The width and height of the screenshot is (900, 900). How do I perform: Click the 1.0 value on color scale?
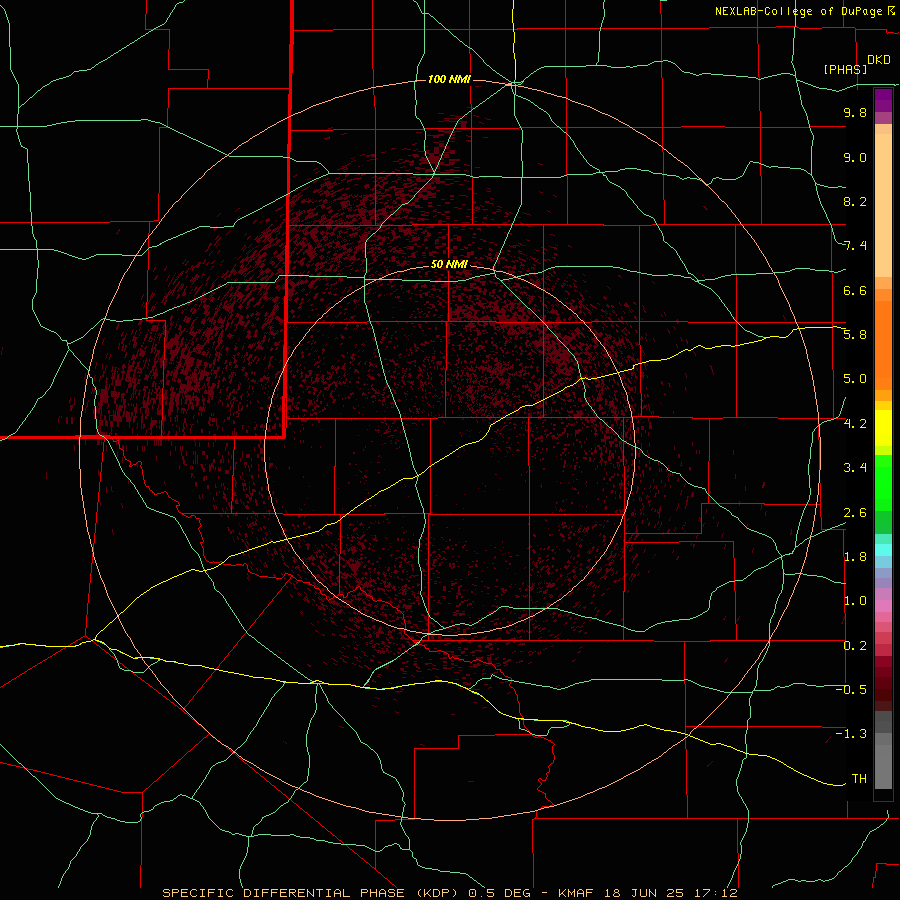coord(855,601)
